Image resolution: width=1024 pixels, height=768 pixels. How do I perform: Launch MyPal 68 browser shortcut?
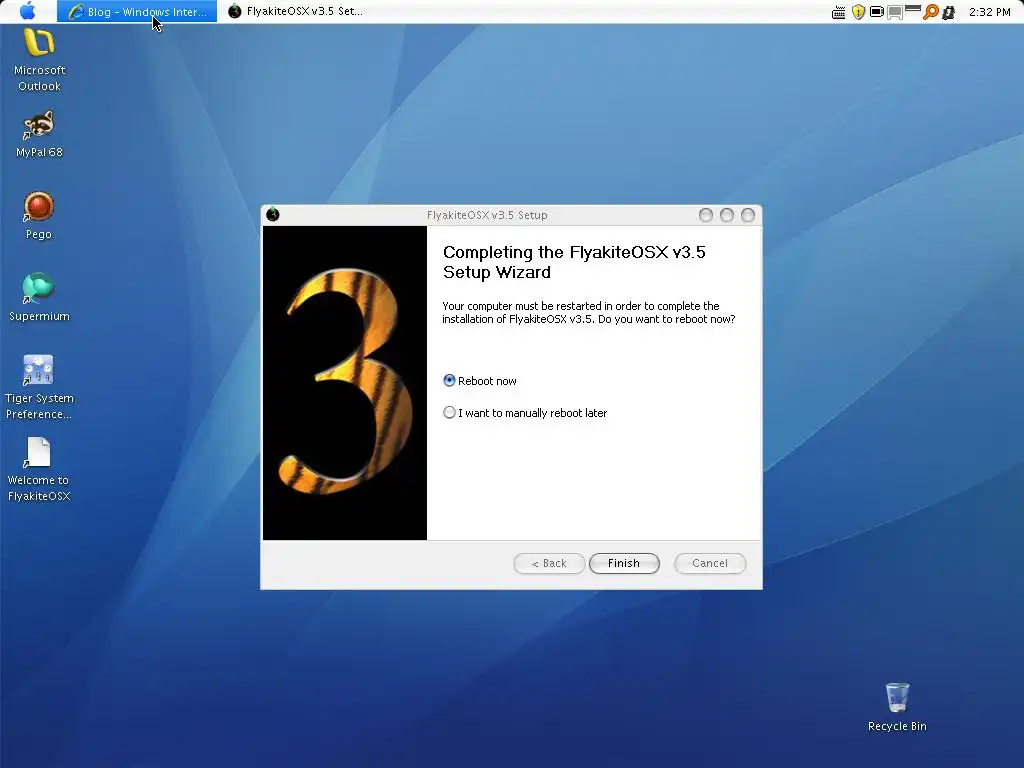(x=39, y=135)
